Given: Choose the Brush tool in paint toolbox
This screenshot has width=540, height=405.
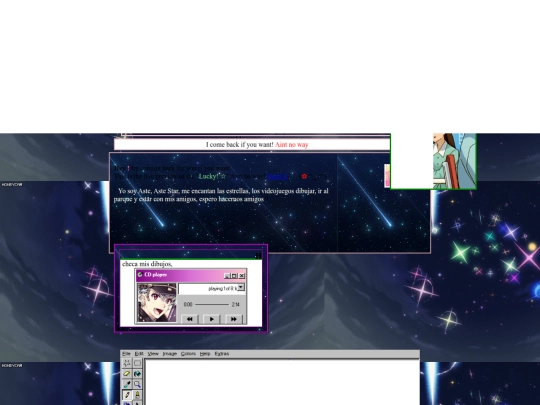Looking at the screenshot, I should point(137,395).
